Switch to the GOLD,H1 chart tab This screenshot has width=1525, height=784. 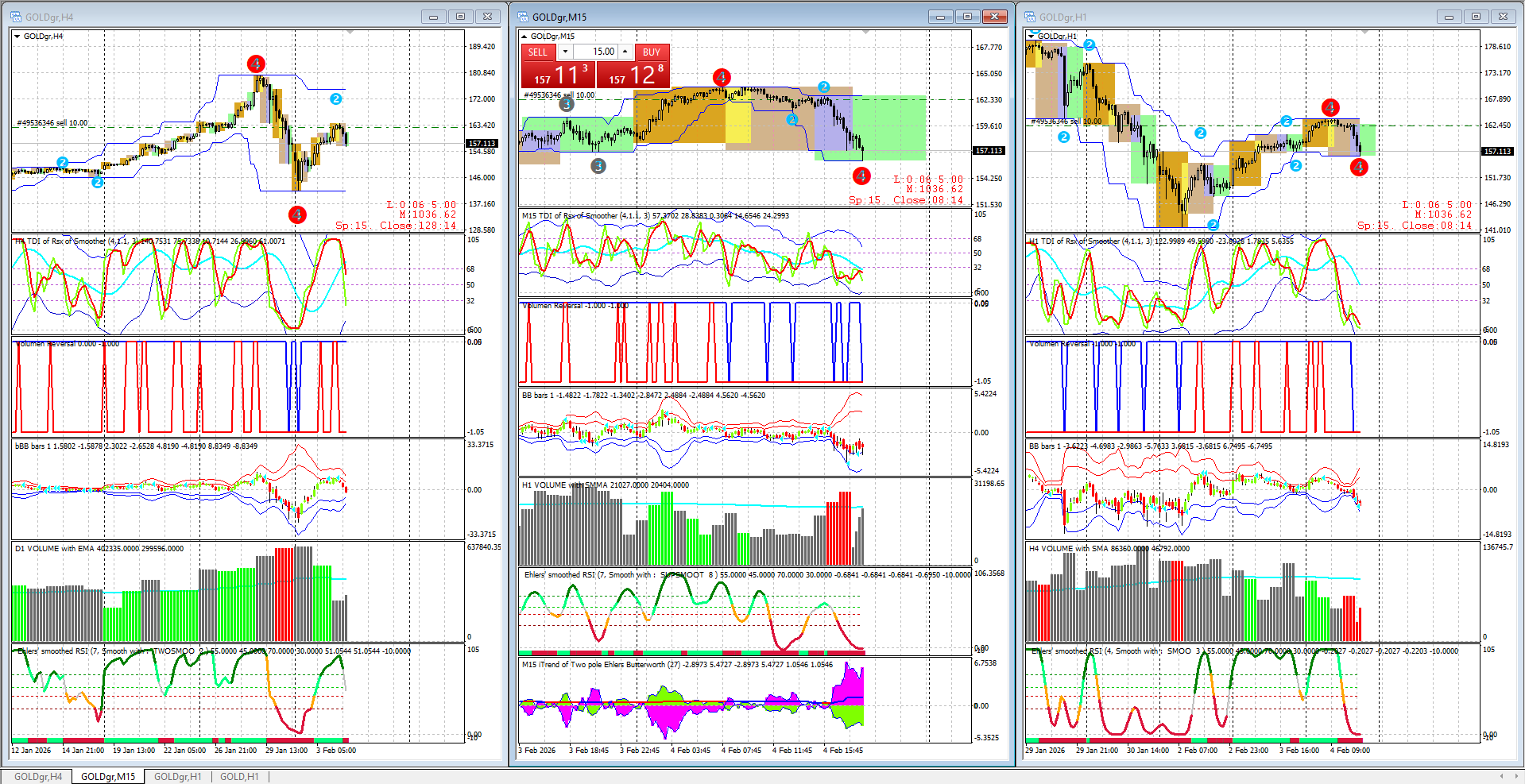239,776
